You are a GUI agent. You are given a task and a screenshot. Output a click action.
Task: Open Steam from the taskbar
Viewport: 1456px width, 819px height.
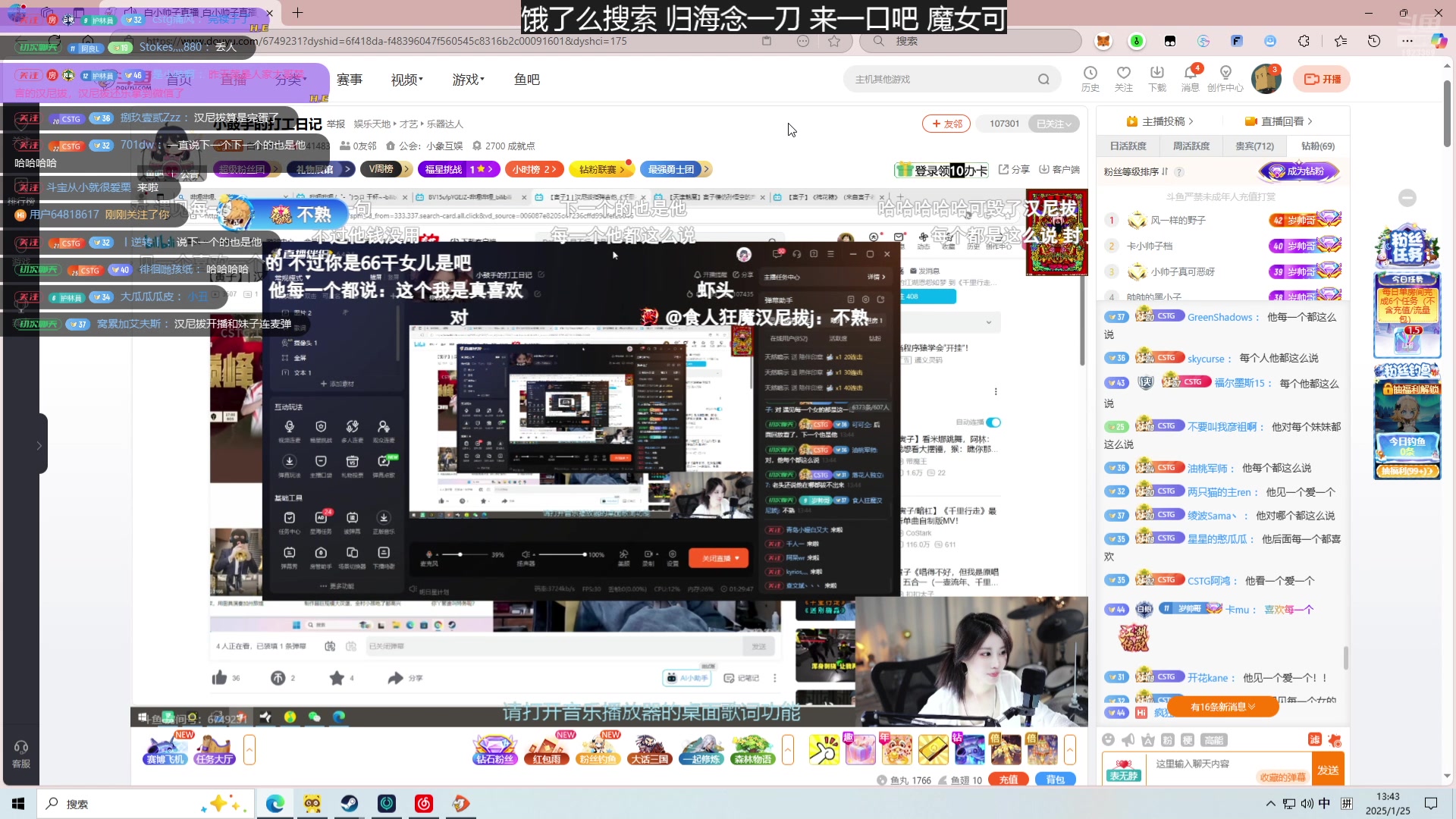point(350,803)
